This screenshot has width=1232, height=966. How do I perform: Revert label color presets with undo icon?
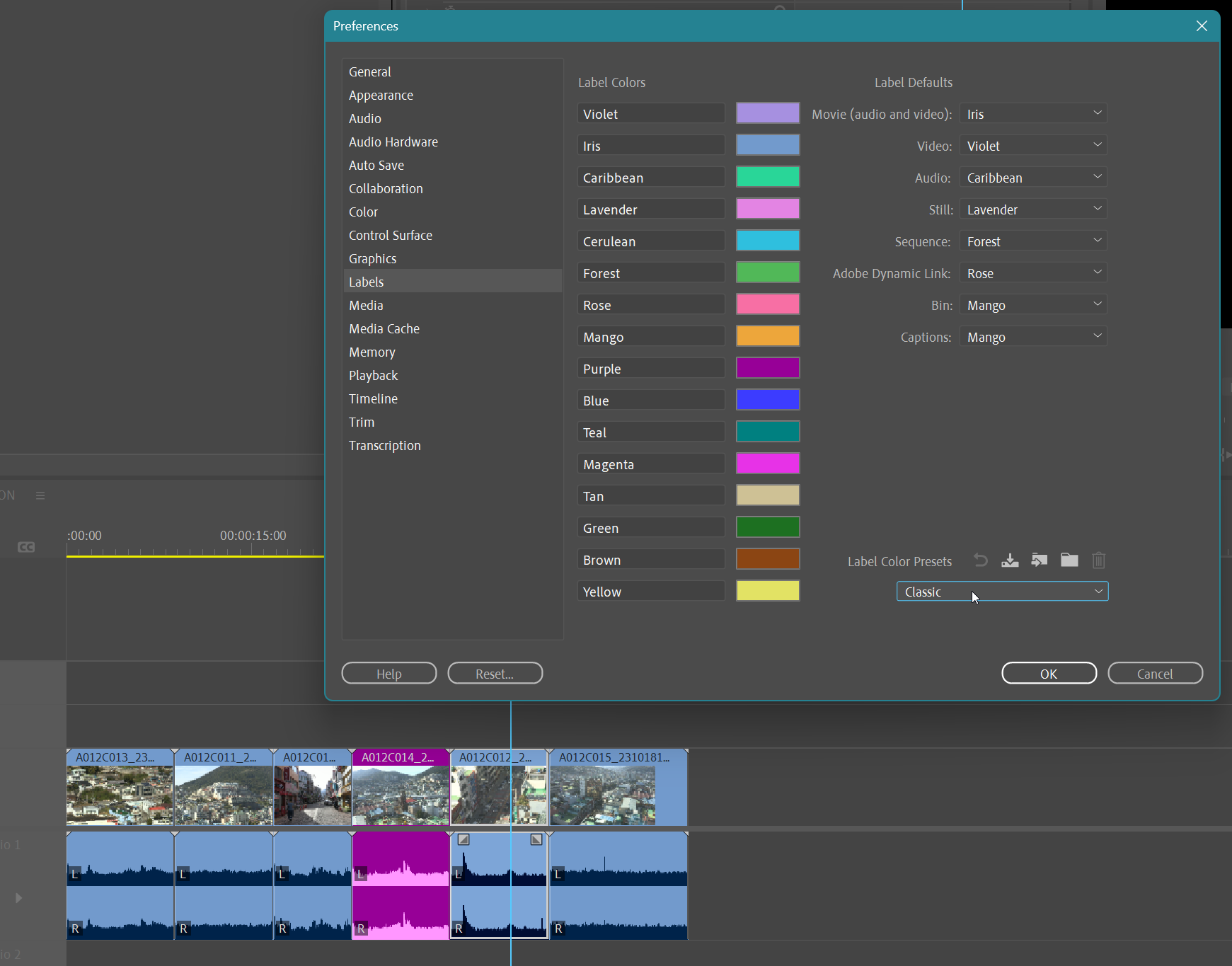click(x=980, y=560)
